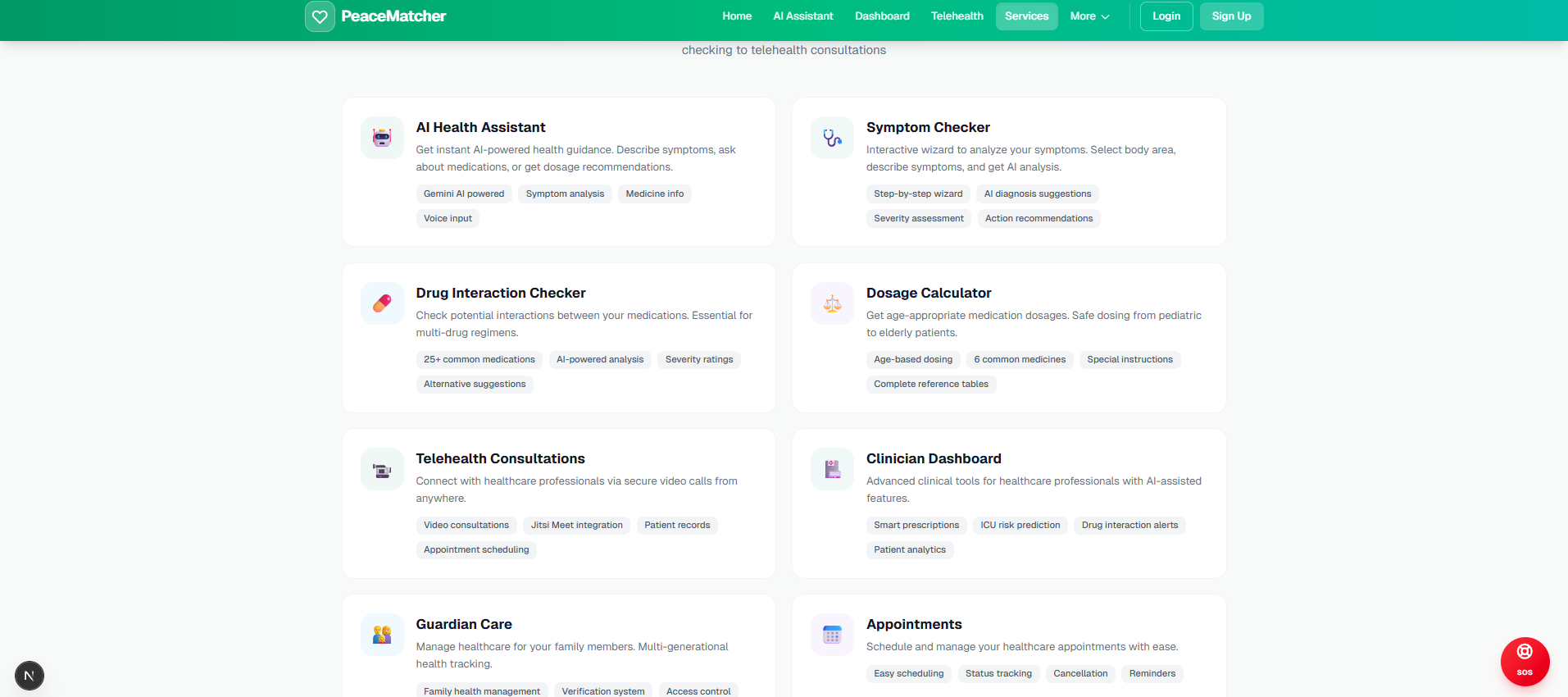Click the Clinician Dashboard hospital icon
This screenshot has width=1568, height=697.
coord(832,469)
